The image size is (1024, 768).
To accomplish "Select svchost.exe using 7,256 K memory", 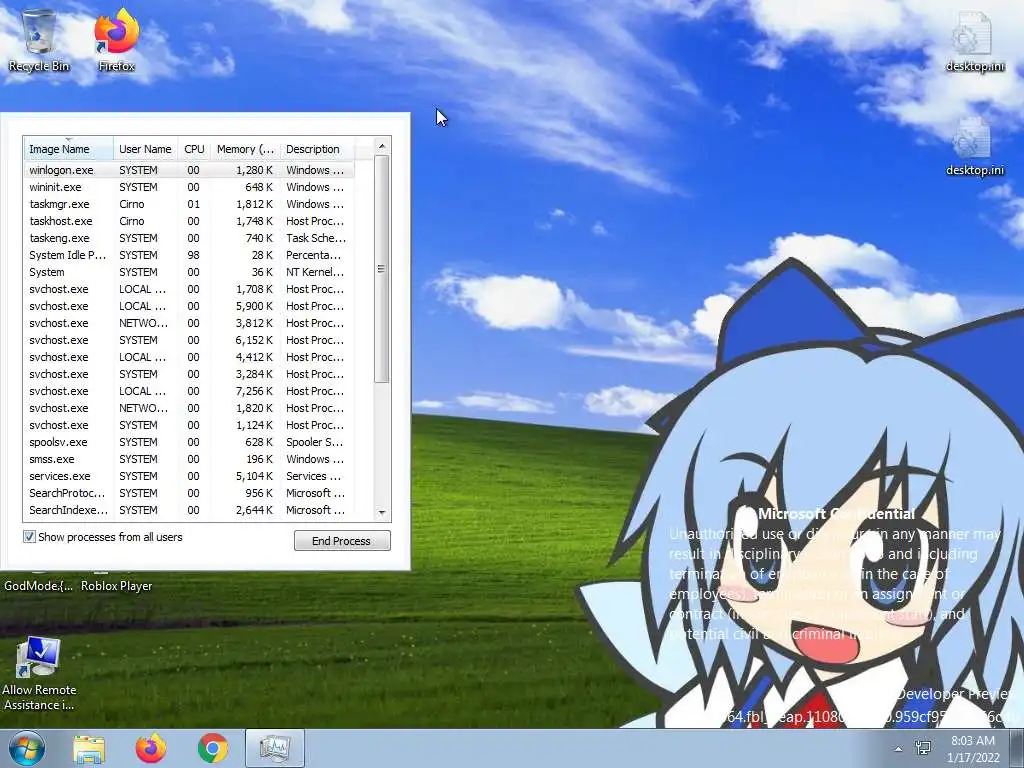I will point(189,391).
